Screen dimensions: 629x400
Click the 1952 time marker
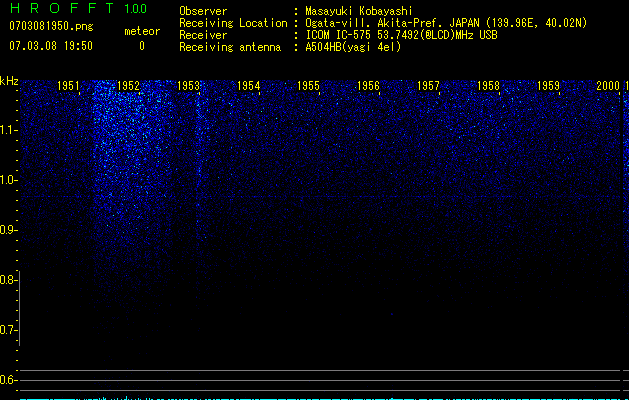[128, 85]
